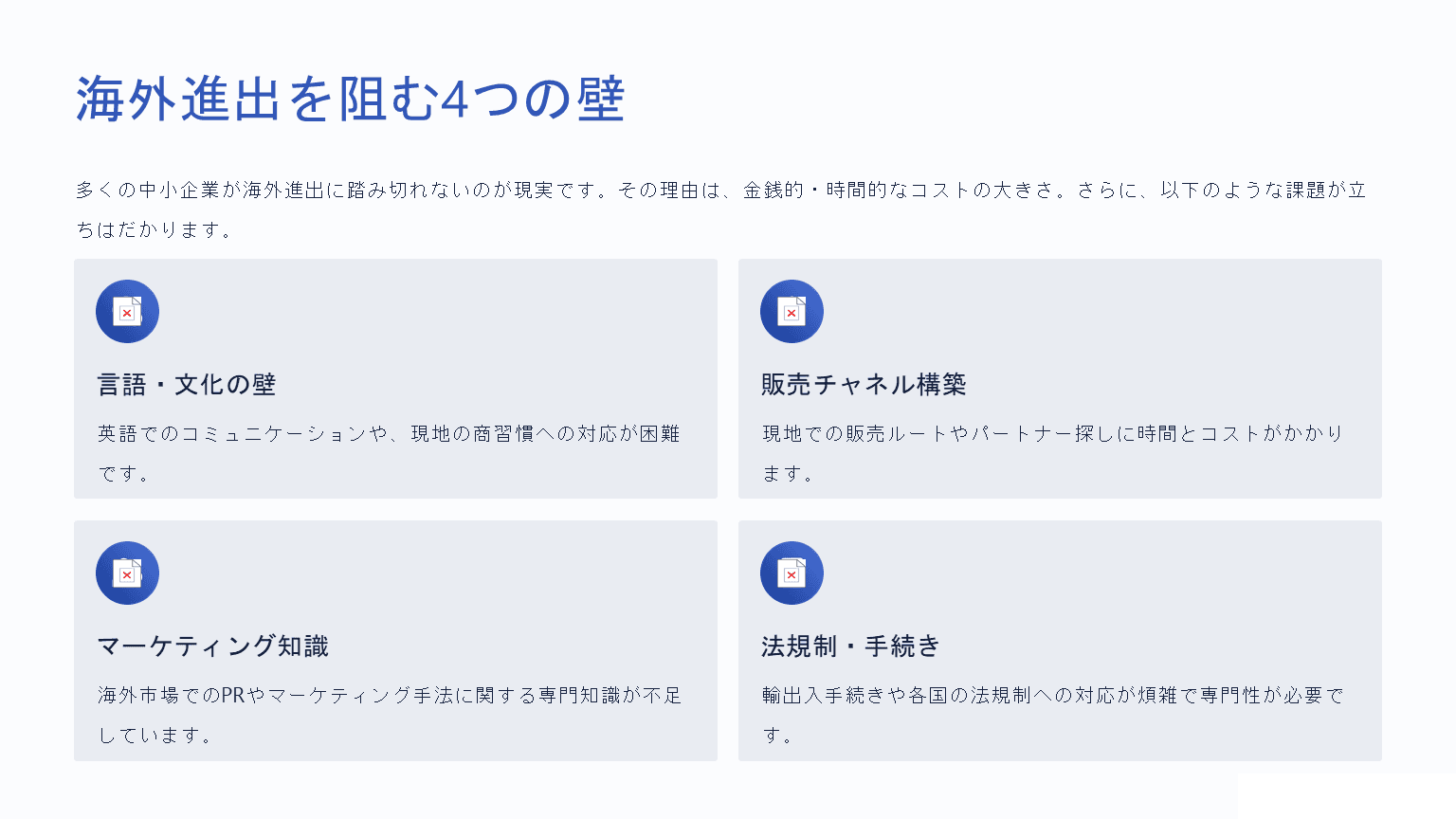This screenshot has height=819, width=1456.
Task: Select the slide title 海外進出を阻む4つの壁
Action: tap(350, 99)
